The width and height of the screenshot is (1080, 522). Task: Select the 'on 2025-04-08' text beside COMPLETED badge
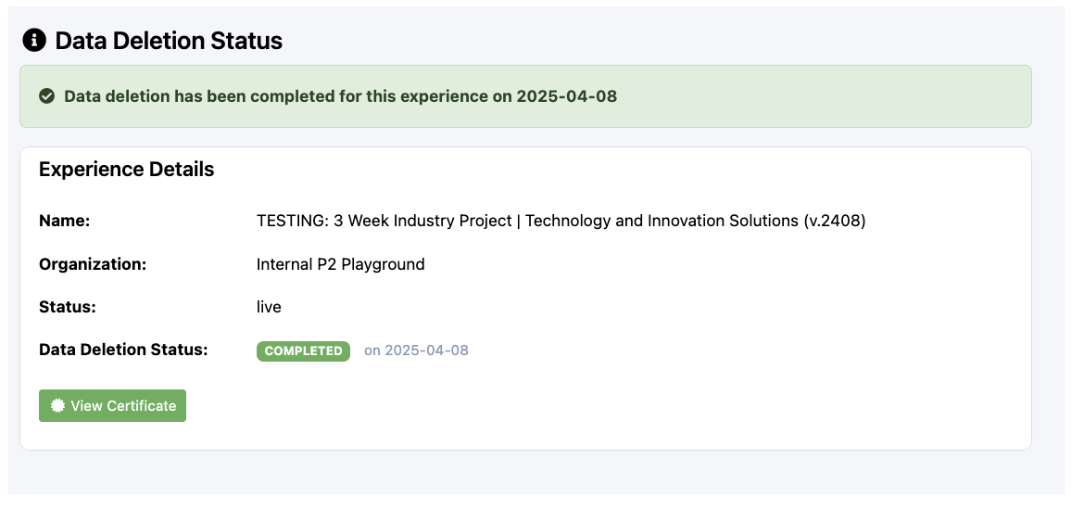coord(416,351)
